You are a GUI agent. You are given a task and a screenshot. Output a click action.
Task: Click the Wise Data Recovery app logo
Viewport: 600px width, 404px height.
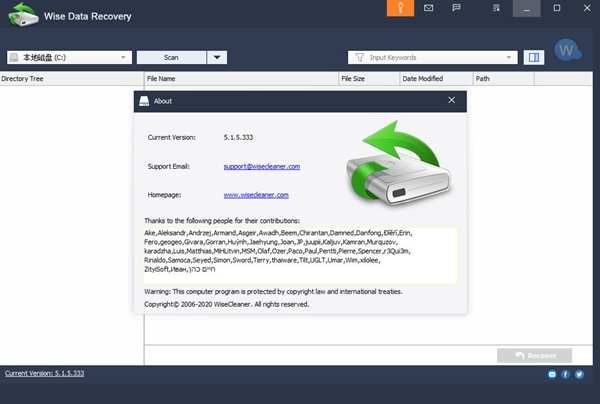coord(23,15)
